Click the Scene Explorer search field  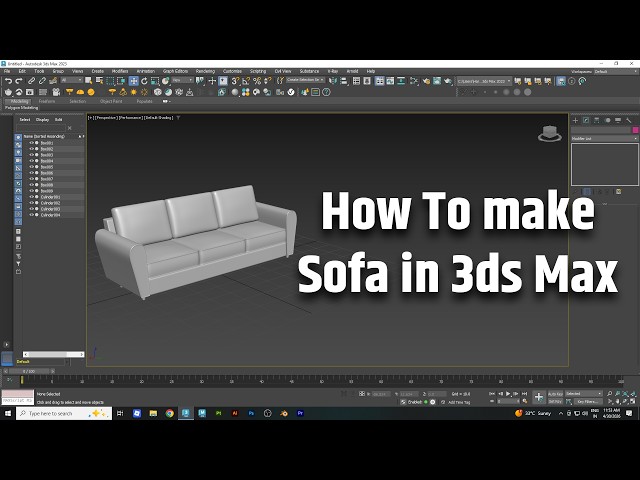tap(41, 128)
